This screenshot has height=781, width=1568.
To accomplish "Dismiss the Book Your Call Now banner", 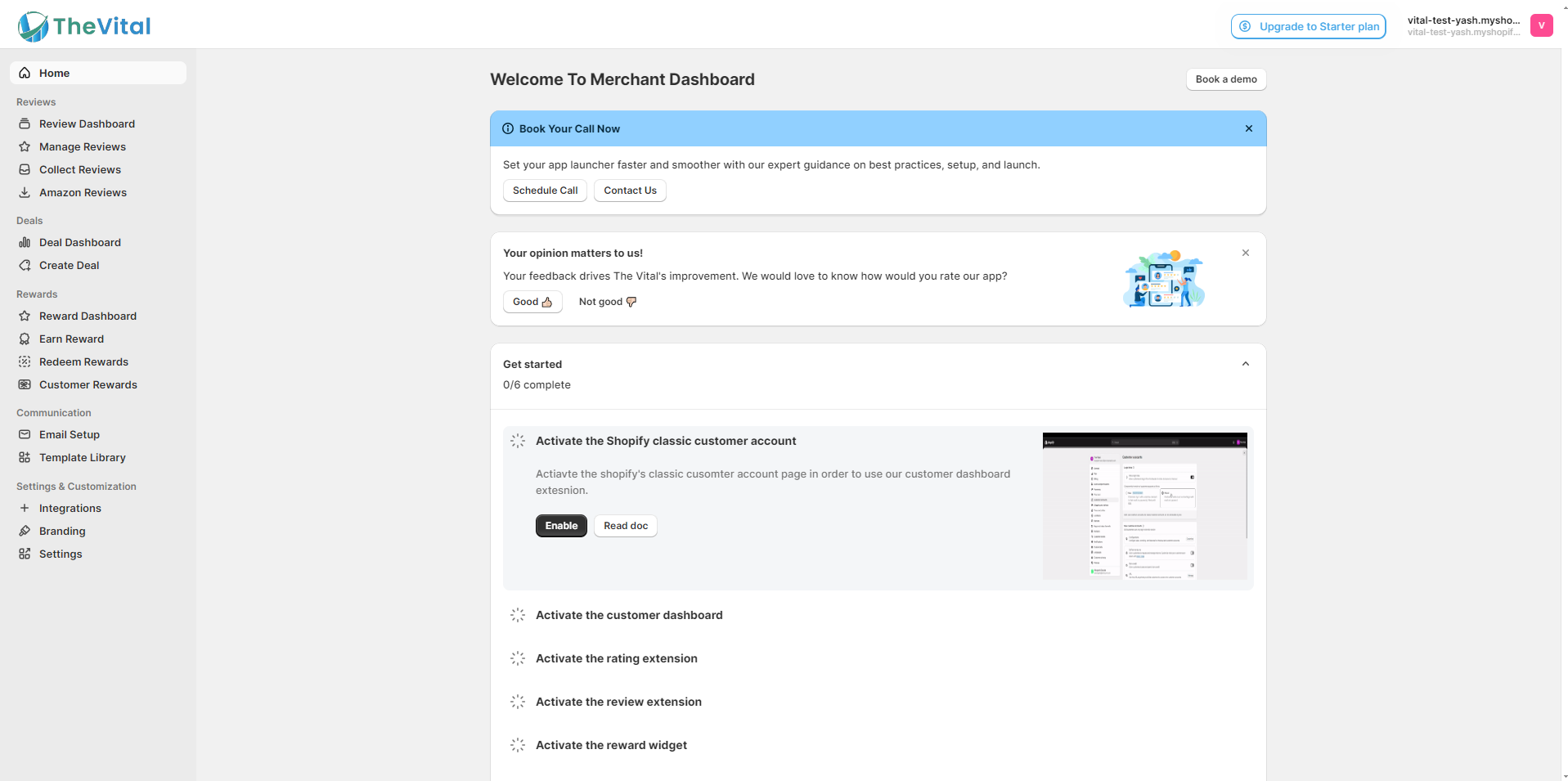I will tap(1248, 128).
